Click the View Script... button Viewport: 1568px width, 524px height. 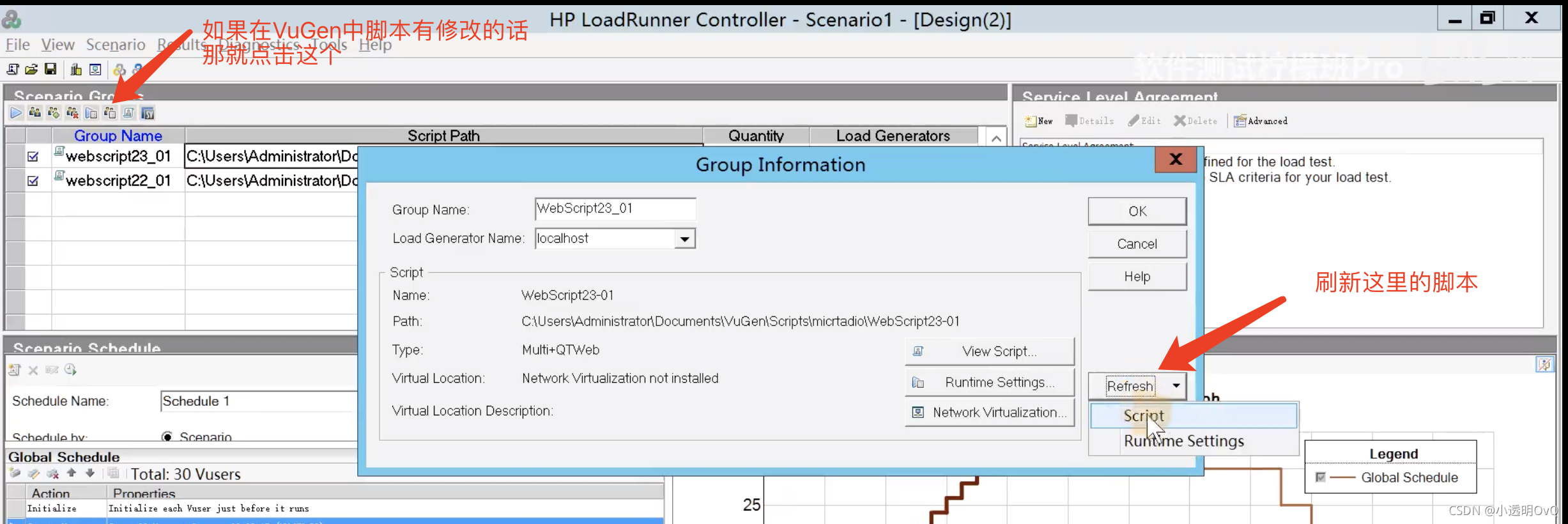coord(990,351)
